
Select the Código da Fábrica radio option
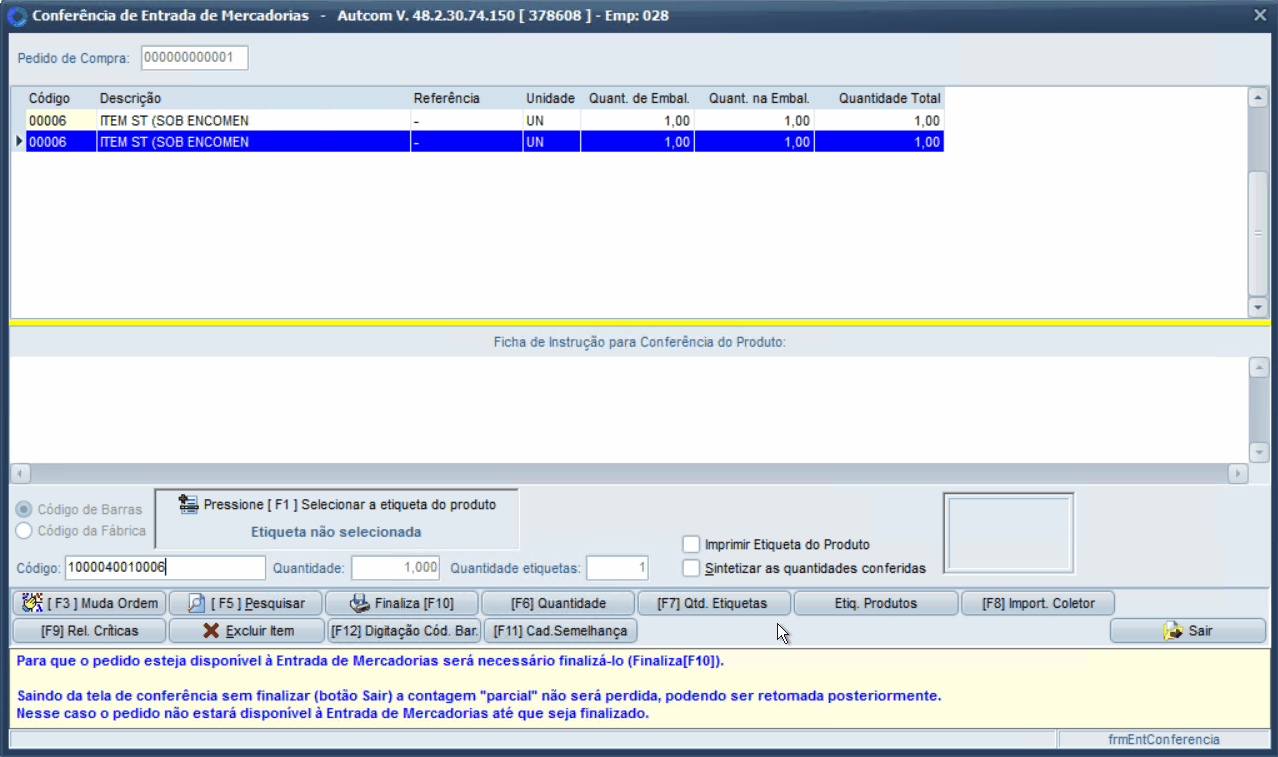[x=24, y=531]
